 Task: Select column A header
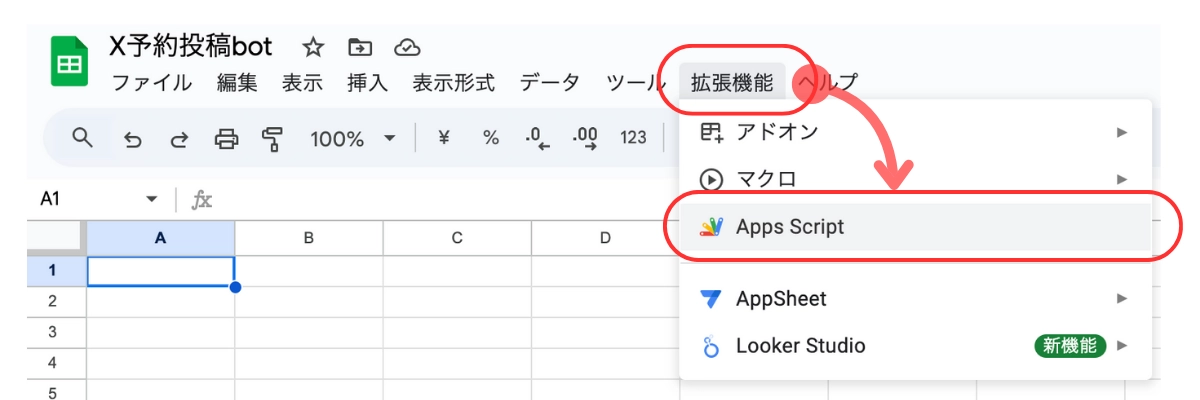click(161, 238)
